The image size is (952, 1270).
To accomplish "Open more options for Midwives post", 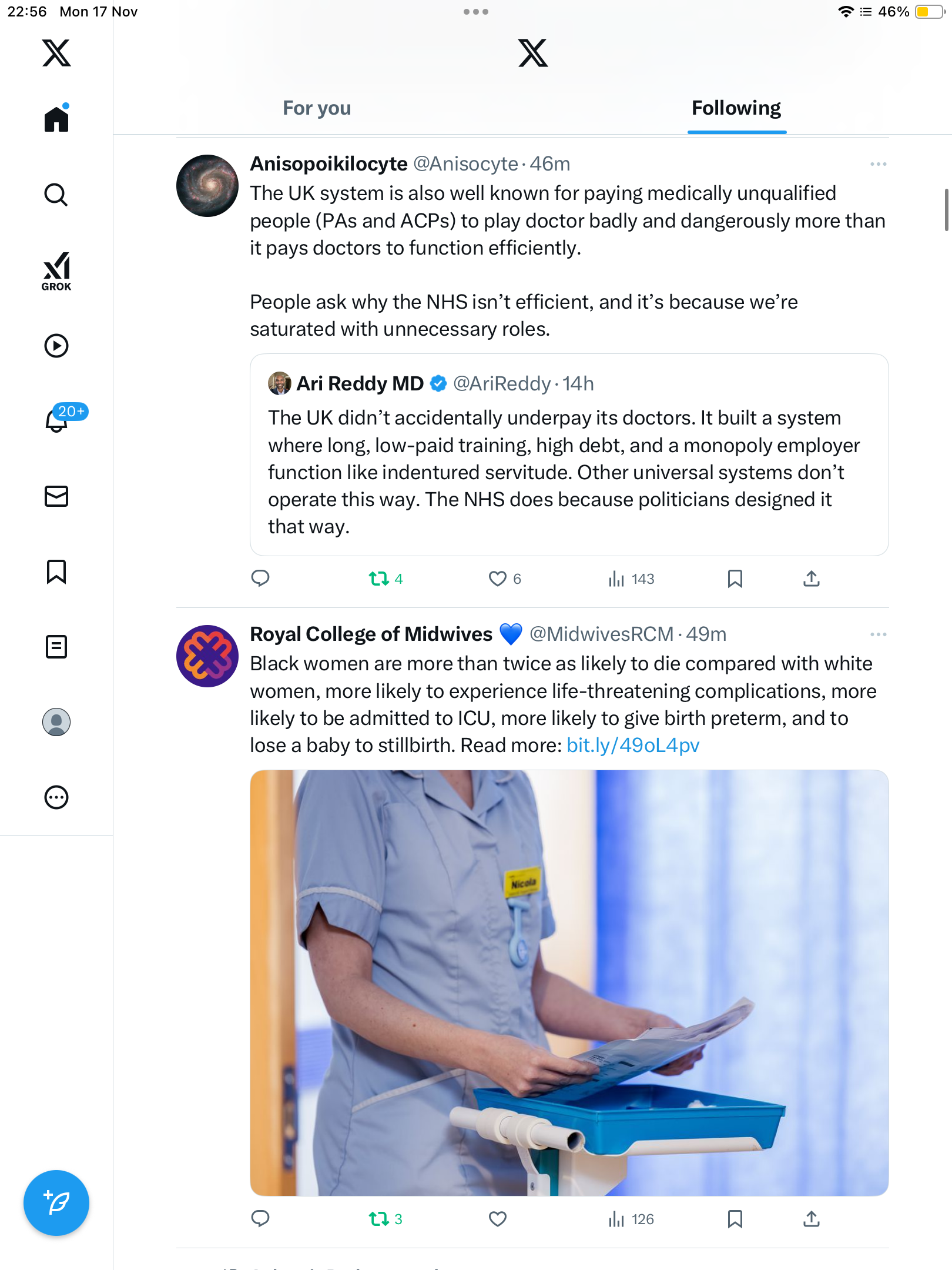I will [x=878, y=634].
